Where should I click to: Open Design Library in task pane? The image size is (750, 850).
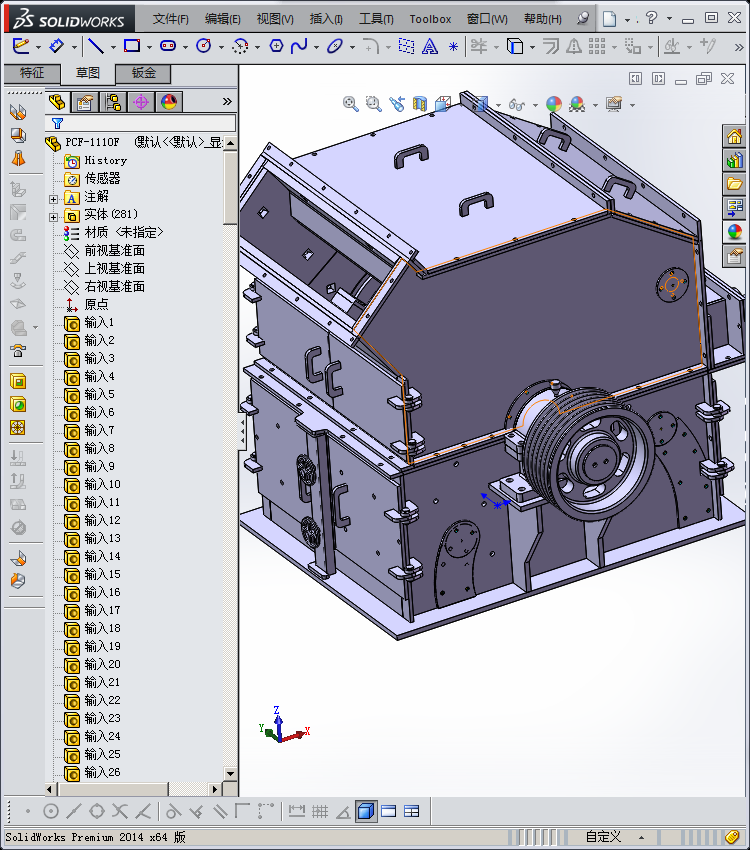pos(734,160)
